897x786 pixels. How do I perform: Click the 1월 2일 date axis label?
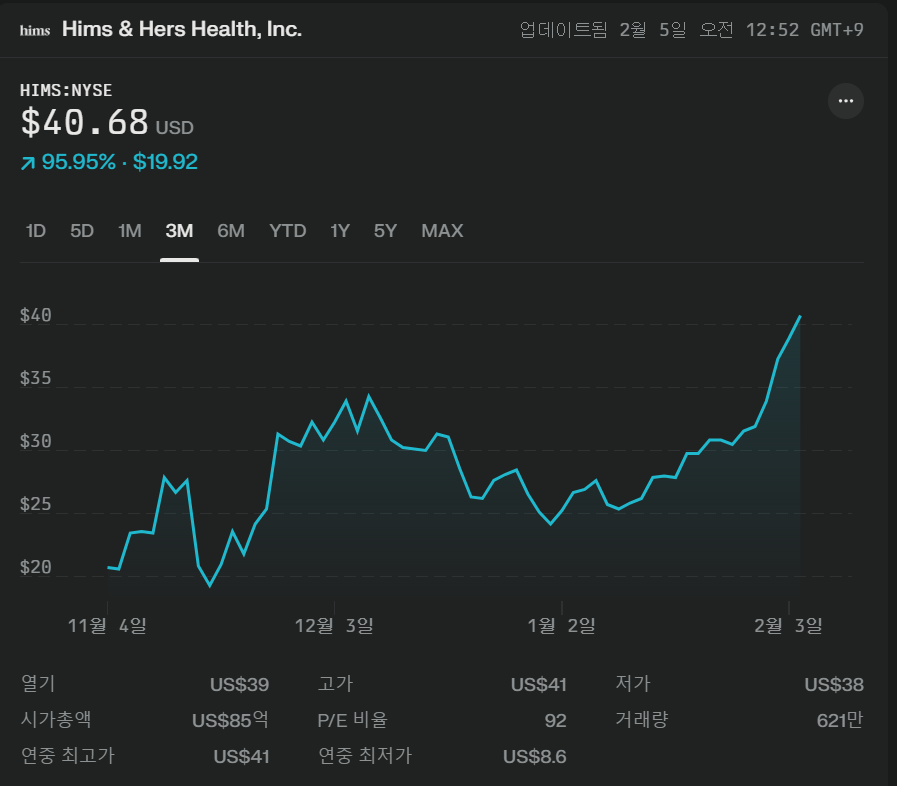click(561, 625)
